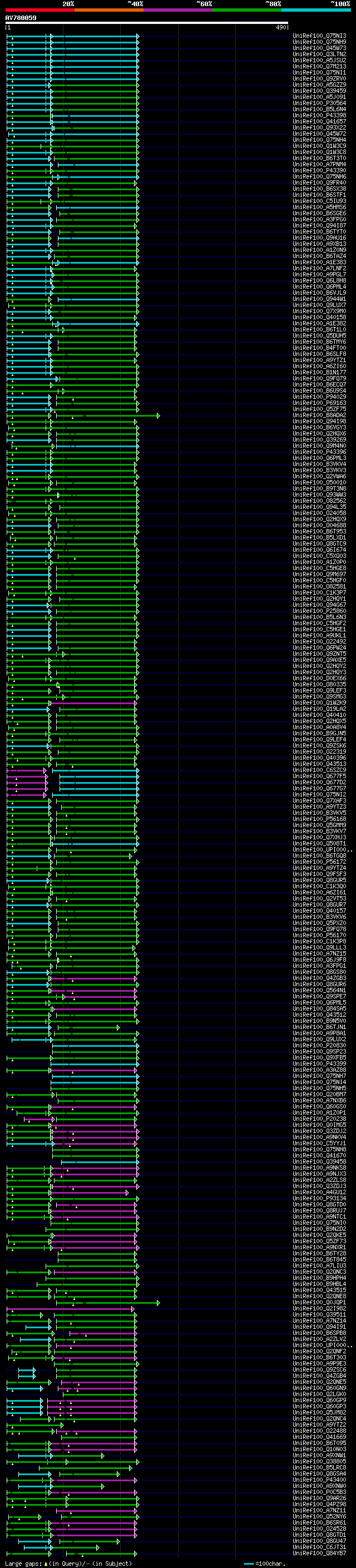The height and width of the screenshot is (1568, 356).
Task: Select the UniRef100_Q9ZSK6 row label
Action: click(x=319, y=746)
